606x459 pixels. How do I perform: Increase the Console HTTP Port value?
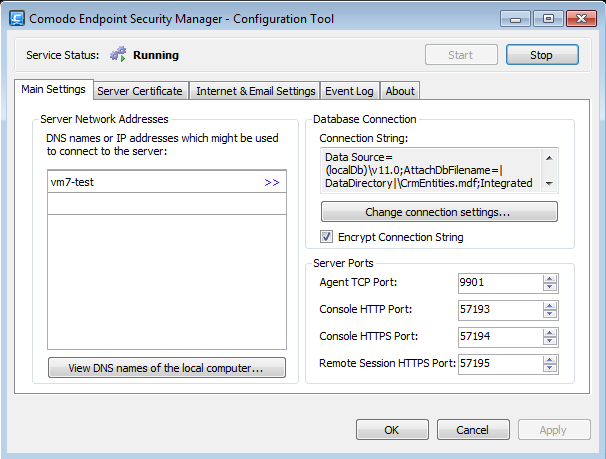[x=550, y=306]
